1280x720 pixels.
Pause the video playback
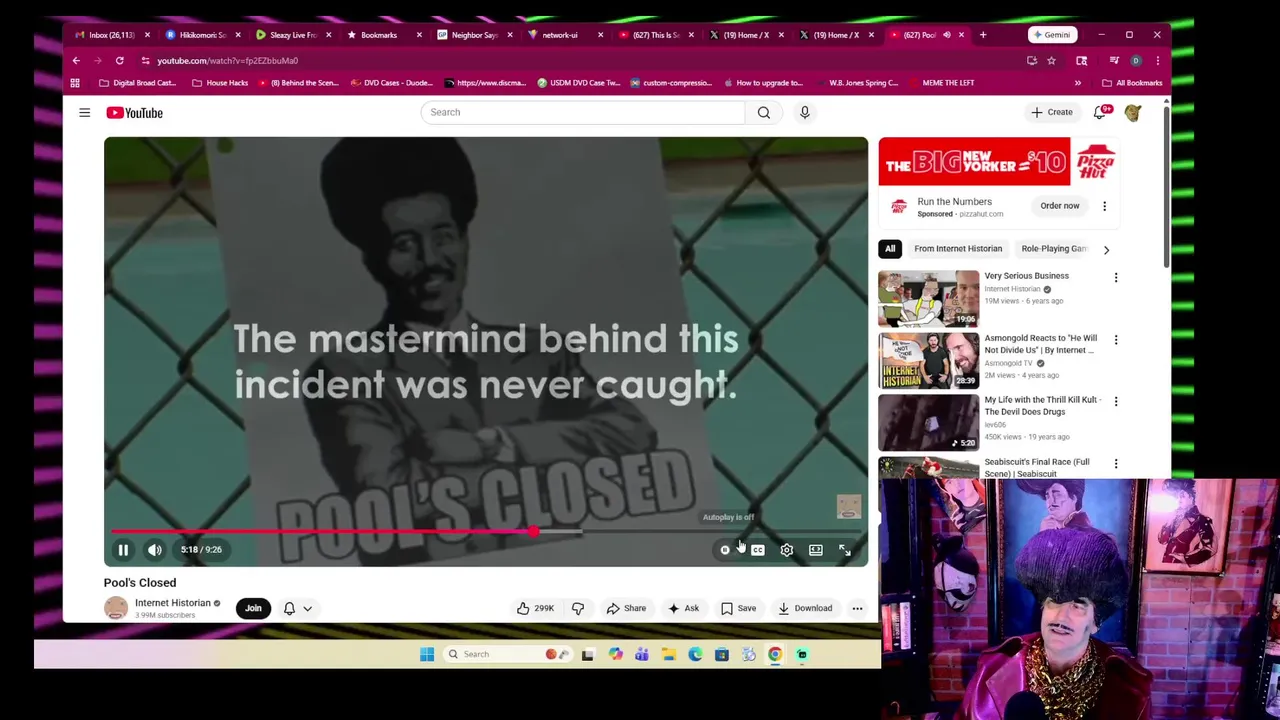point(123,550)
